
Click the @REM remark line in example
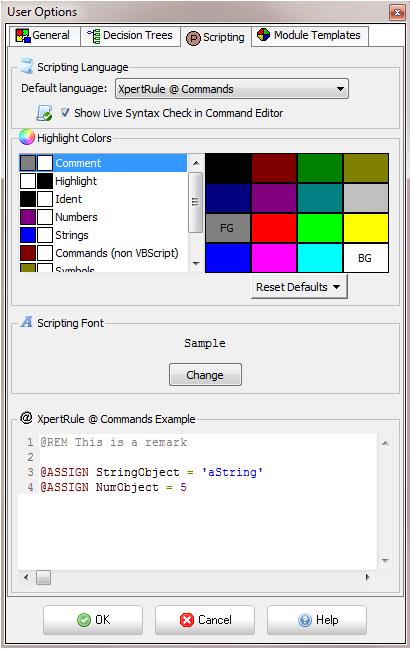pos(114,442)
